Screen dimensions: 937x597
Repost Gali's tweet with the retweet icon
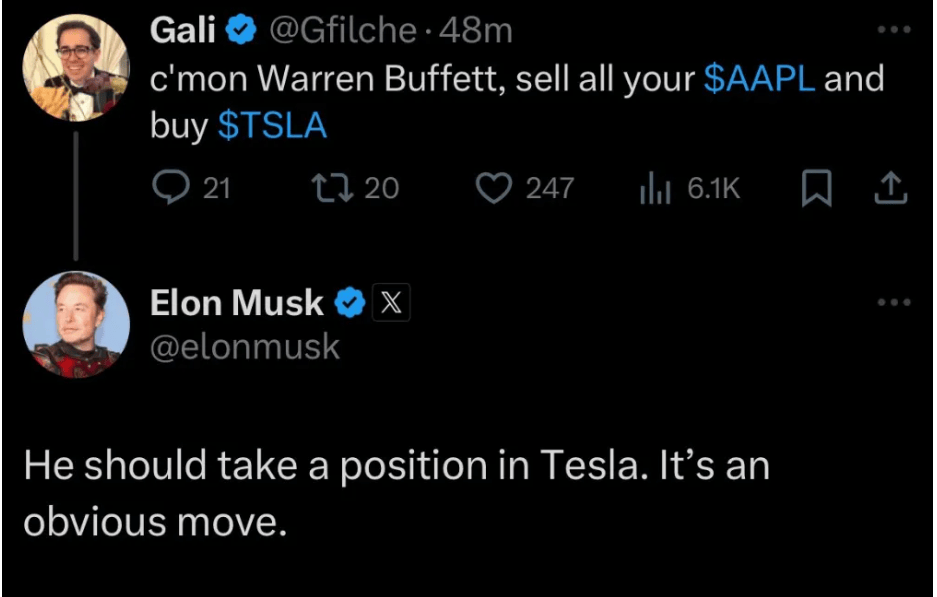coord(332,187)
